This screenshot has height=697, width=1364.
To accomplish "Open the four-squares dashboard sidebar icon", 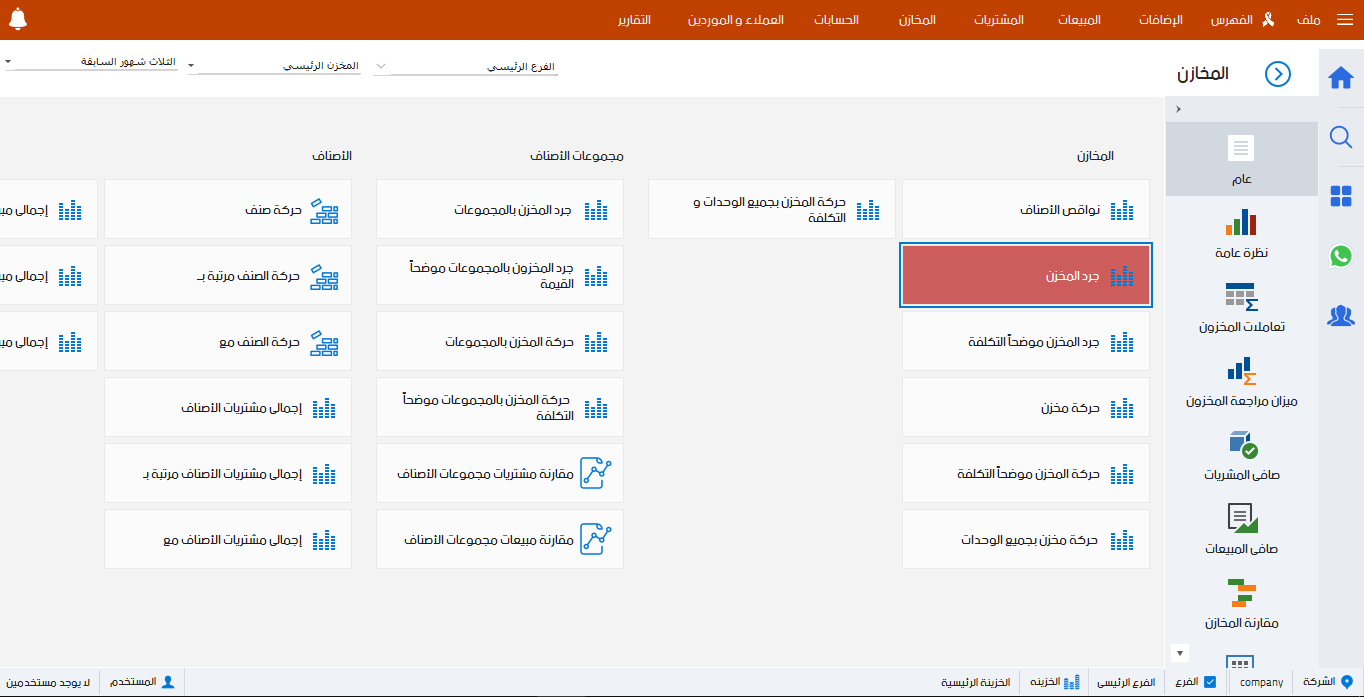I will tap(1341, 196).
